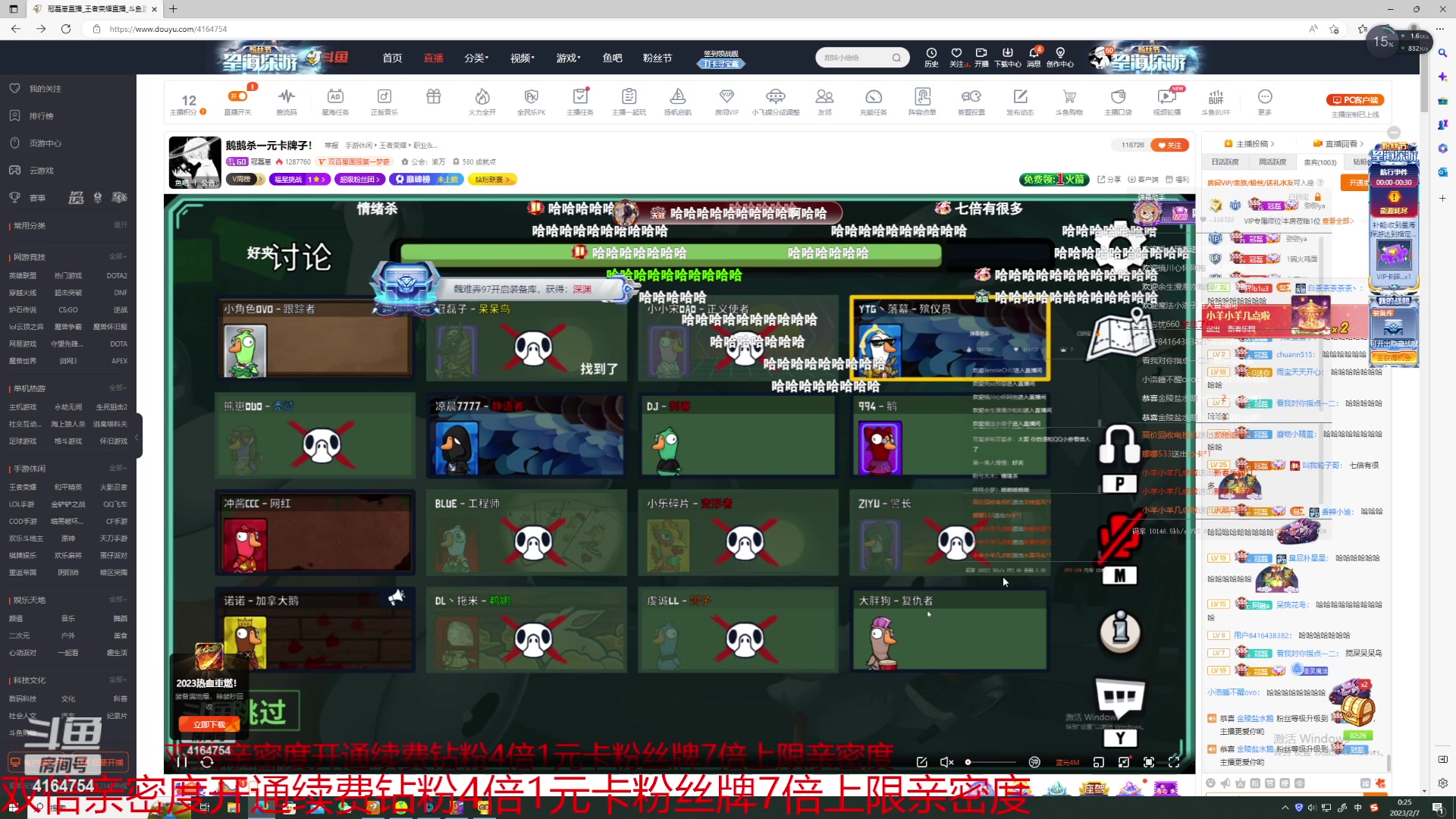
Task: Select the 日活跃度 tab
Action: point(1225,162)
